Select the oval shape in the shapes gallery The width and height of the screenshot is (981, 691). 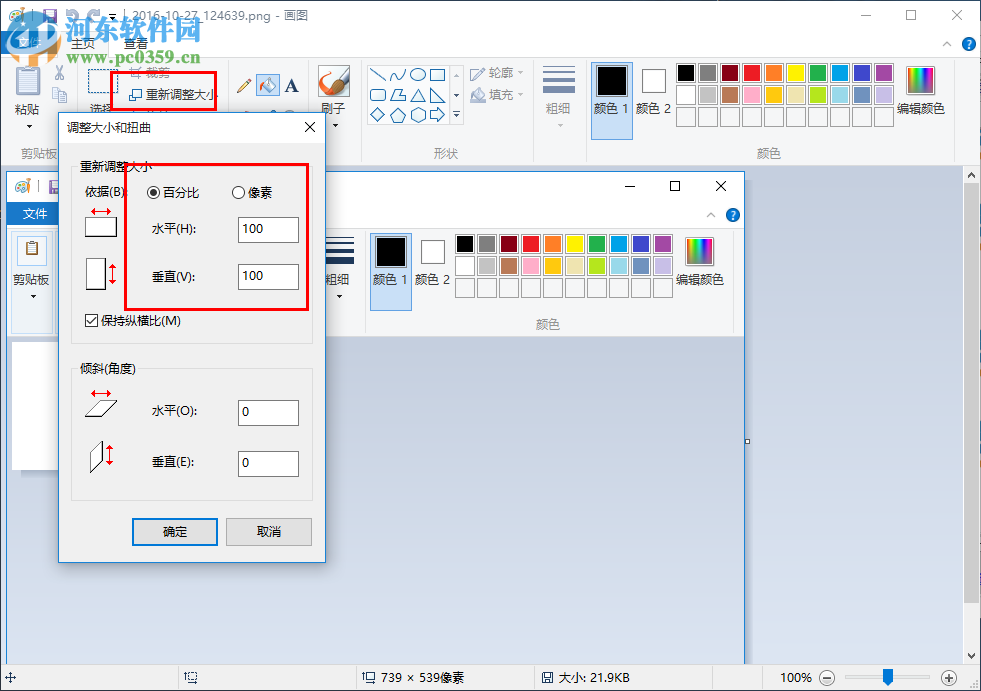(x=418, y=73)
